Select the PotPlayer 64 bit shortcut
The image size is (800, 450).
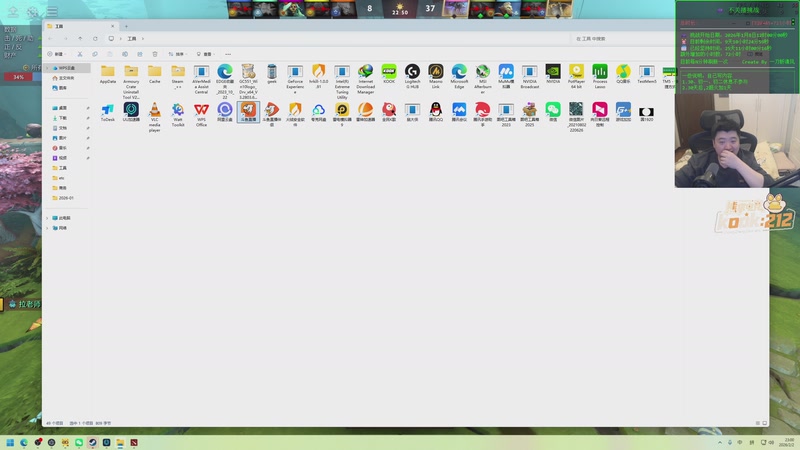click(x=577, y=76)
